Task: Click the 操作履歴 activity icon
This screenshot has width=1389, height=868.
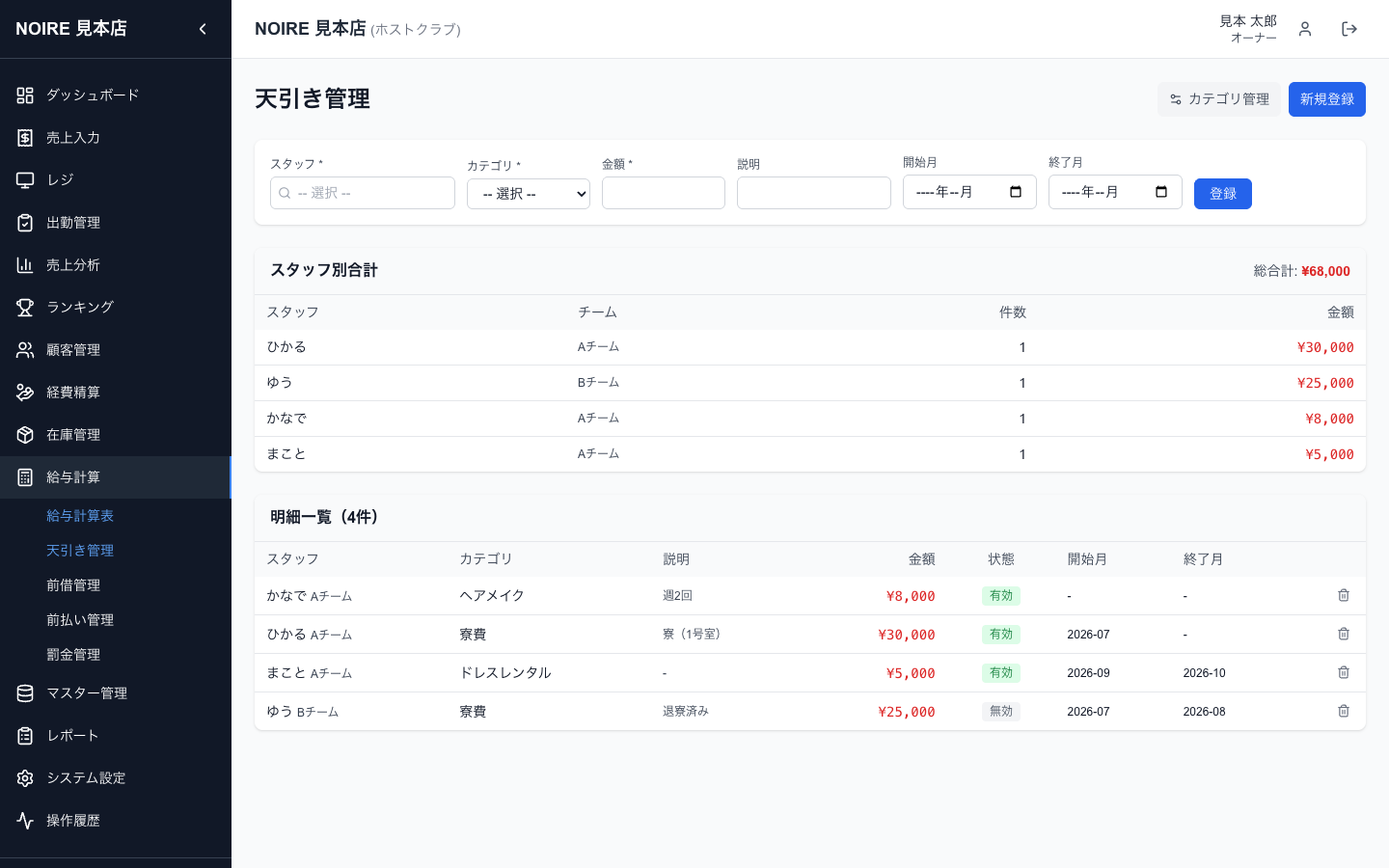Action: point(25,821)
